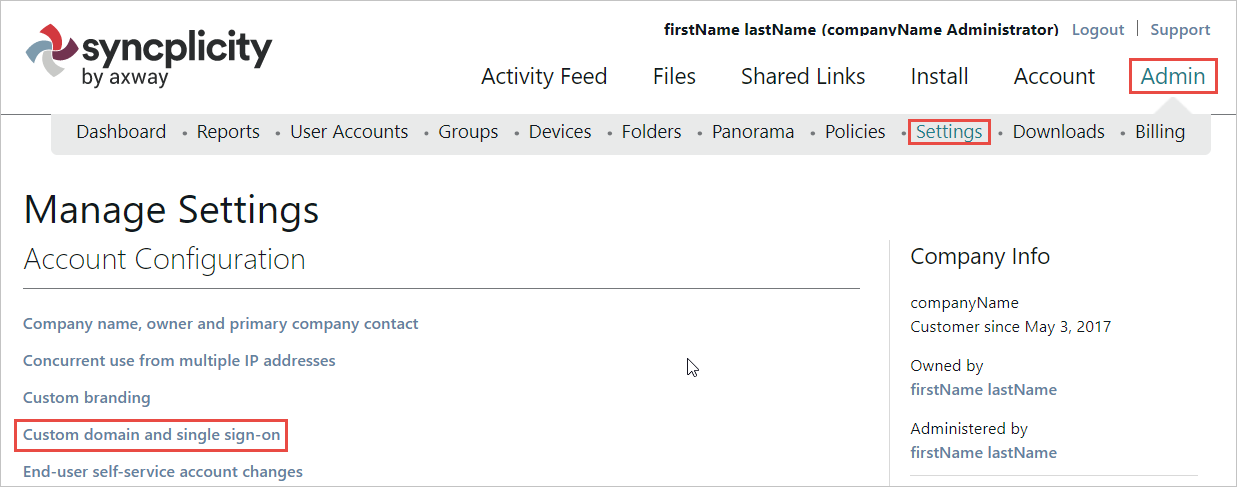Click the 'firstName lastName (companyName Administrator)' header text
Viewport: 1237px width, 487px height.
click(x=861, y=30)
